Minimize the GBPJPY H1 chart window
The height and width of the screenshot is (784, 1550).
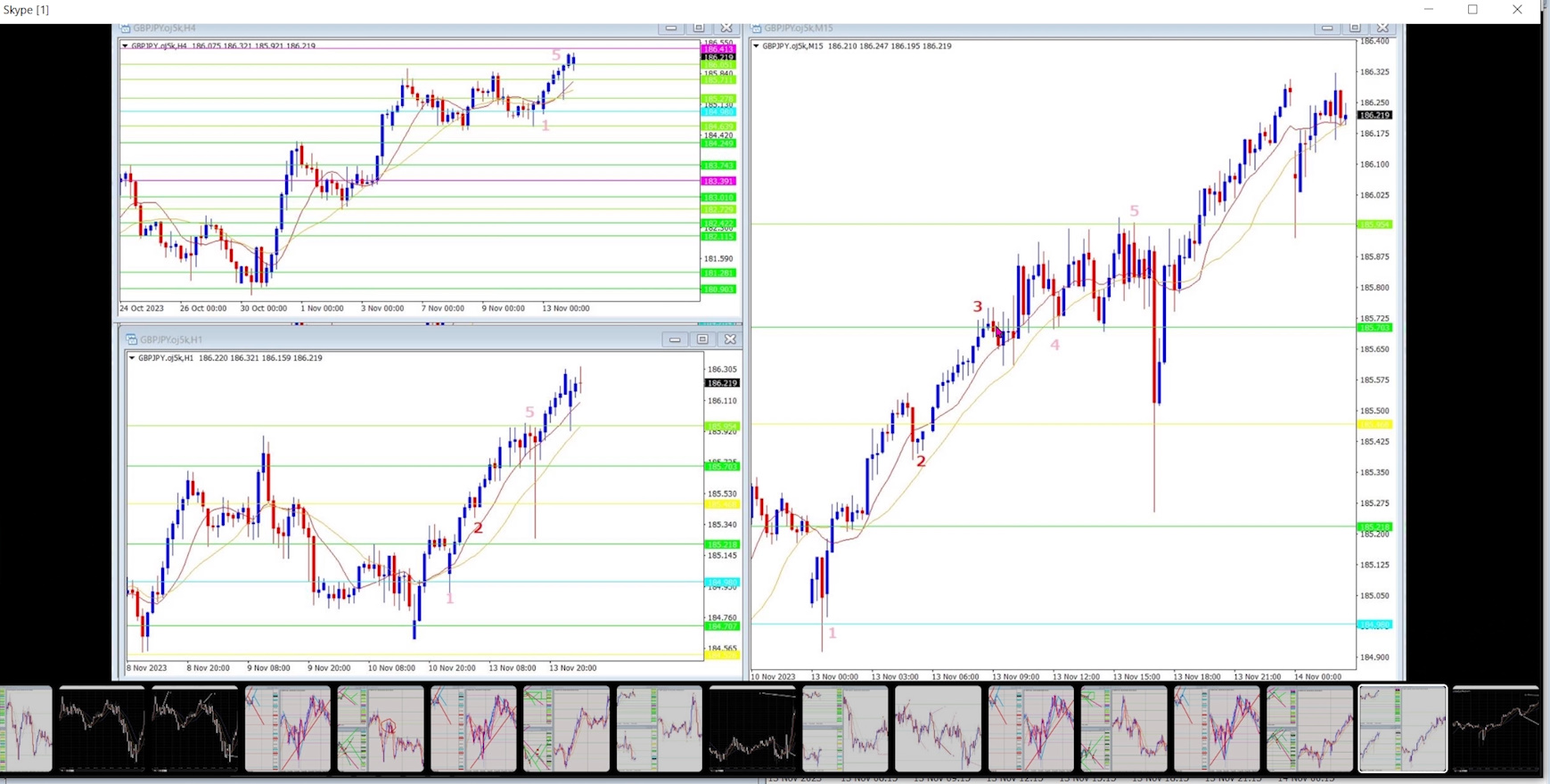coord(675,339)
